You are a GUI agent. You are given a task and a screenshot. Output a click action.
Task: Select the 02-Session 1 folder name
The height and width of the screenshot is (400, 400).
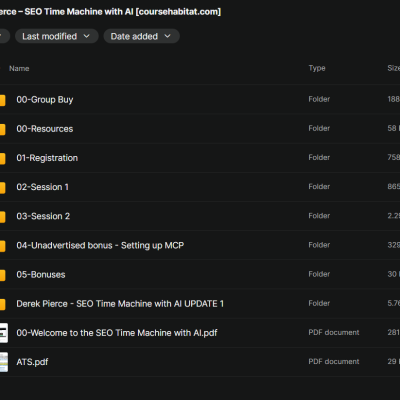pyautogui.click(x=43, y=187)
